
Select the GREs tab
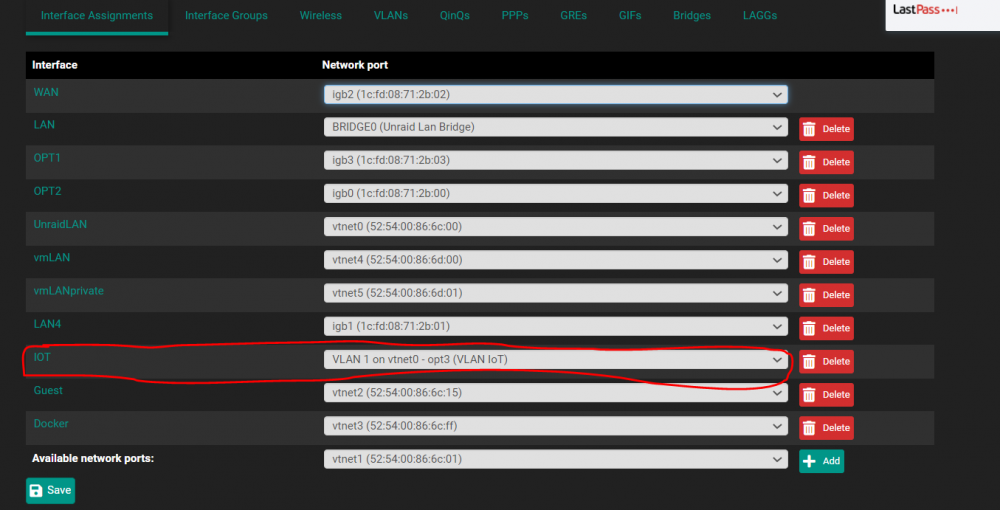pos(572,15)
